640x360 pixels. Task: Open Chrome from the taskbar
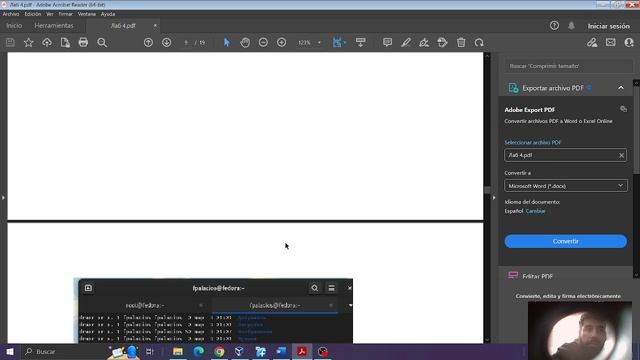pos(219,351)
